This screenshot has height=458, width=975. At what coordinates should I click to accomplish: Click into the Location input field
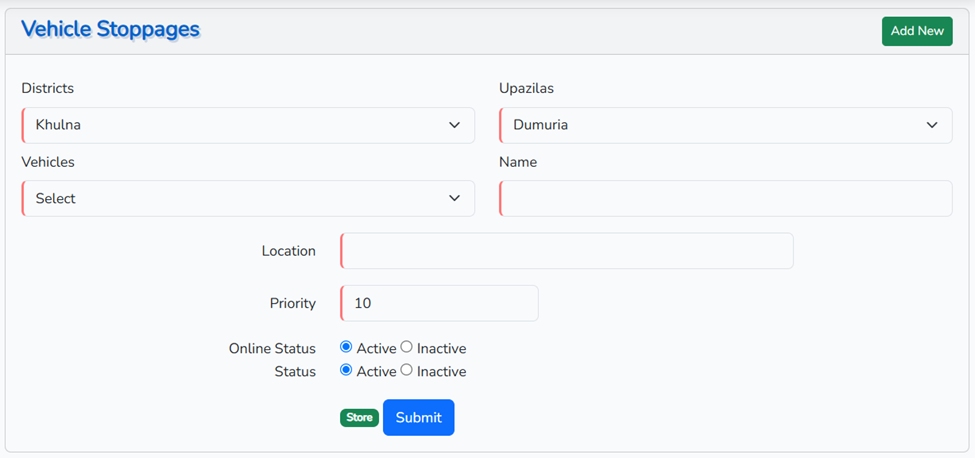tap(566, 251)
